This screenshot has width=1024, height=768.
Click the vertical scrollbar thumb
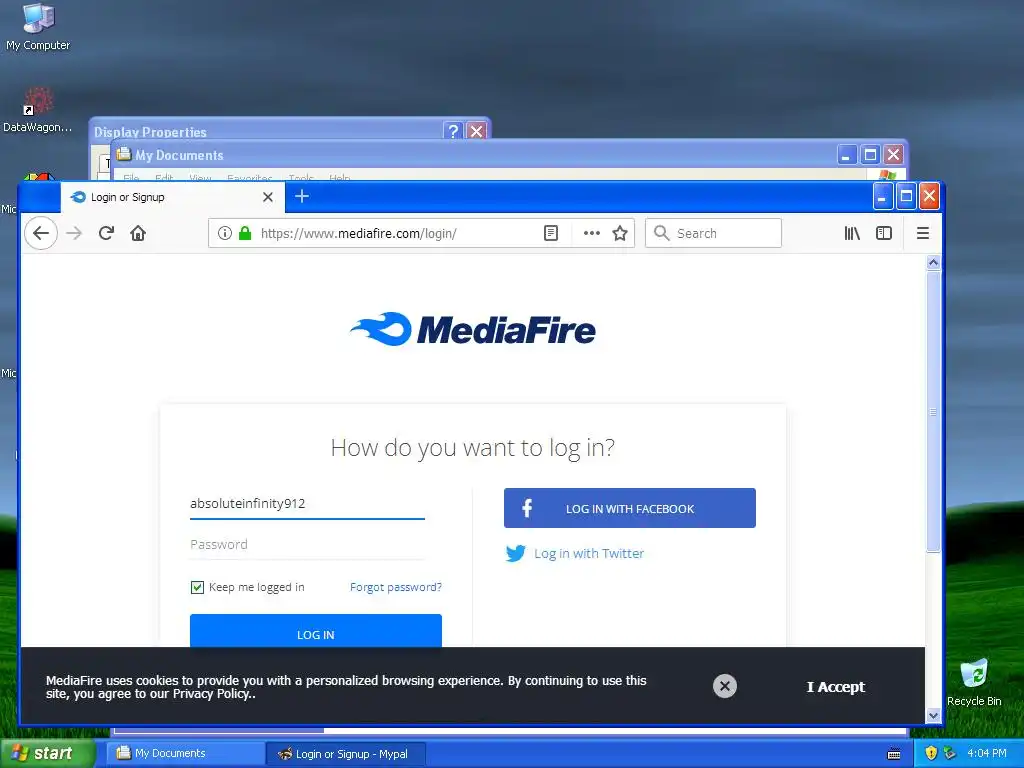point(933,411)
